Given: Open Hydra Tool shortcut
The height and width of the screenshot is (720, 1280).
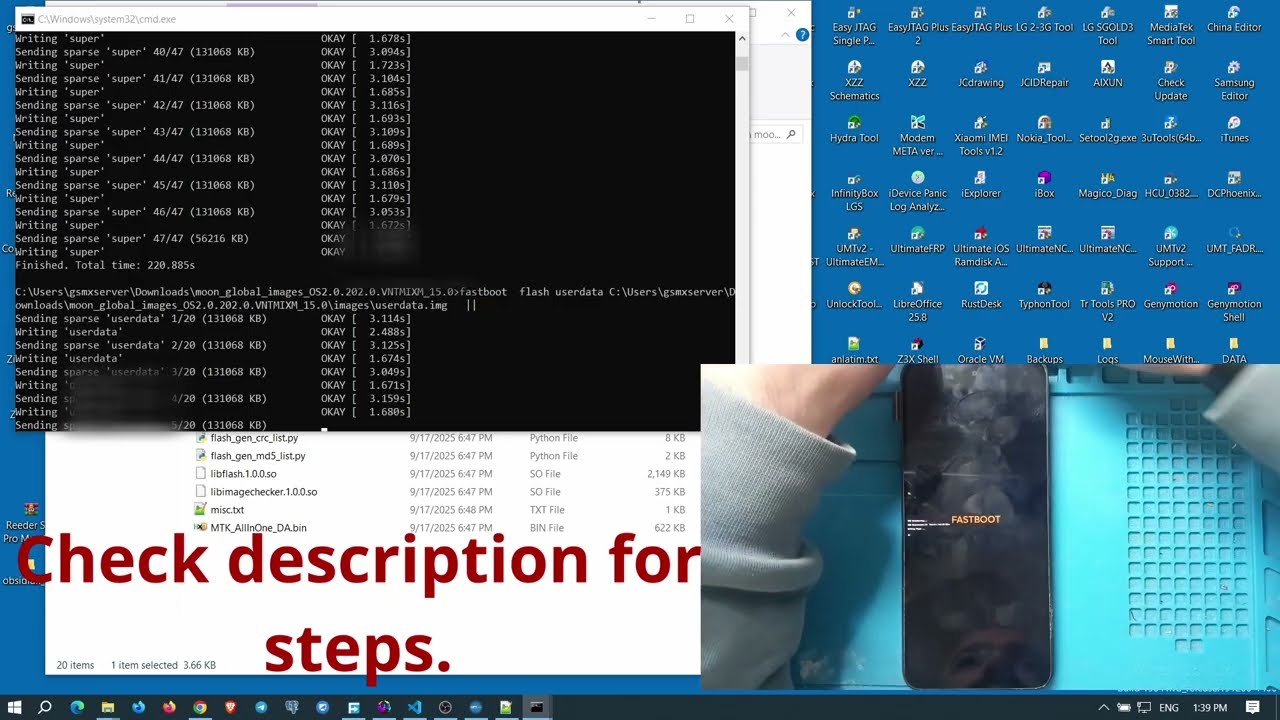Looking at the screenshot, I should pos(854,130).
